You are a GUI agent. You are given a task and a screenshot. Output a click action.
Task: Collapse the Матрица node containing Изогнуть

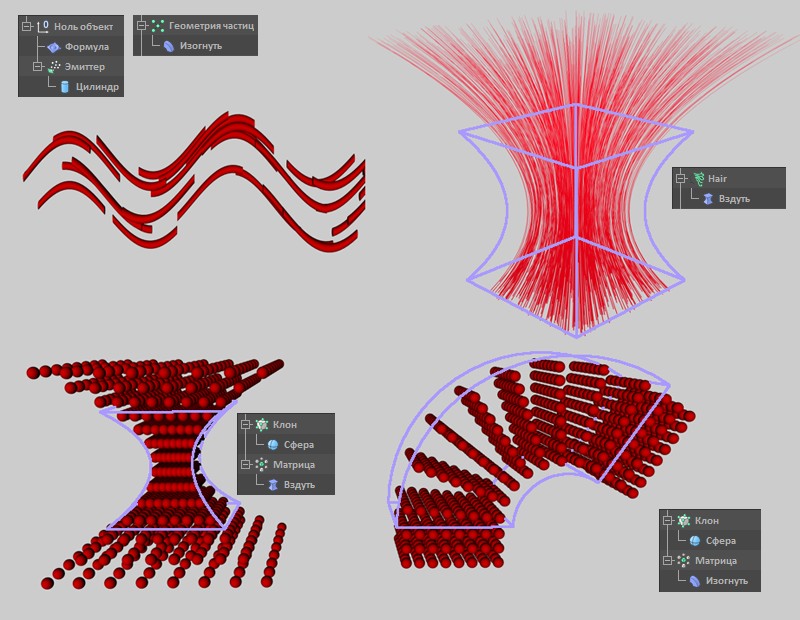click(667, 560)
